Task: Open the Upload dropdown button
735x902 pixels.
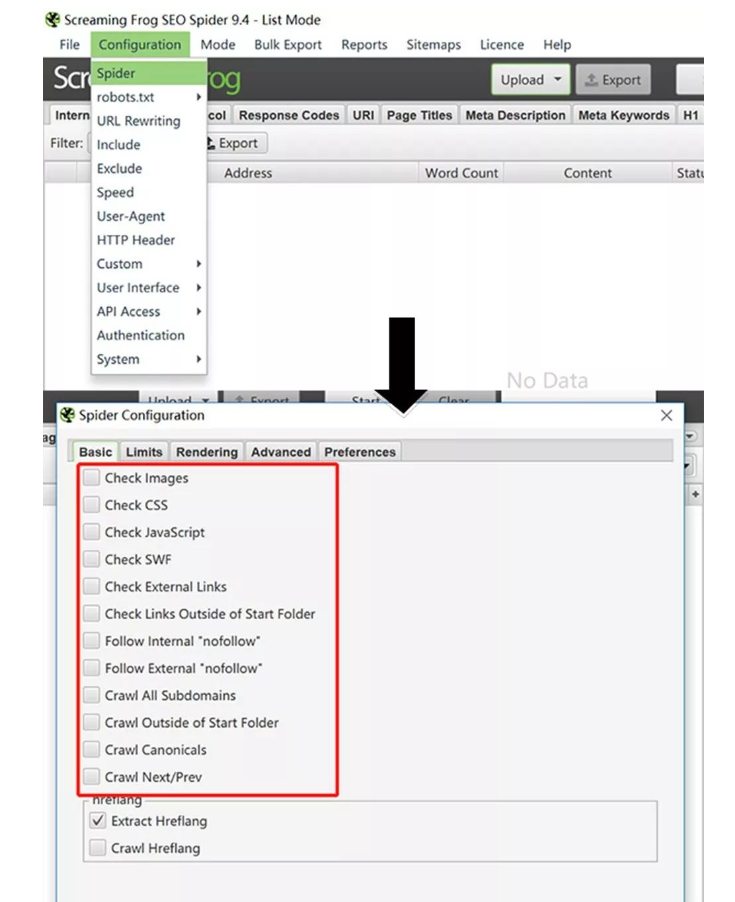Action: (530, 79)
